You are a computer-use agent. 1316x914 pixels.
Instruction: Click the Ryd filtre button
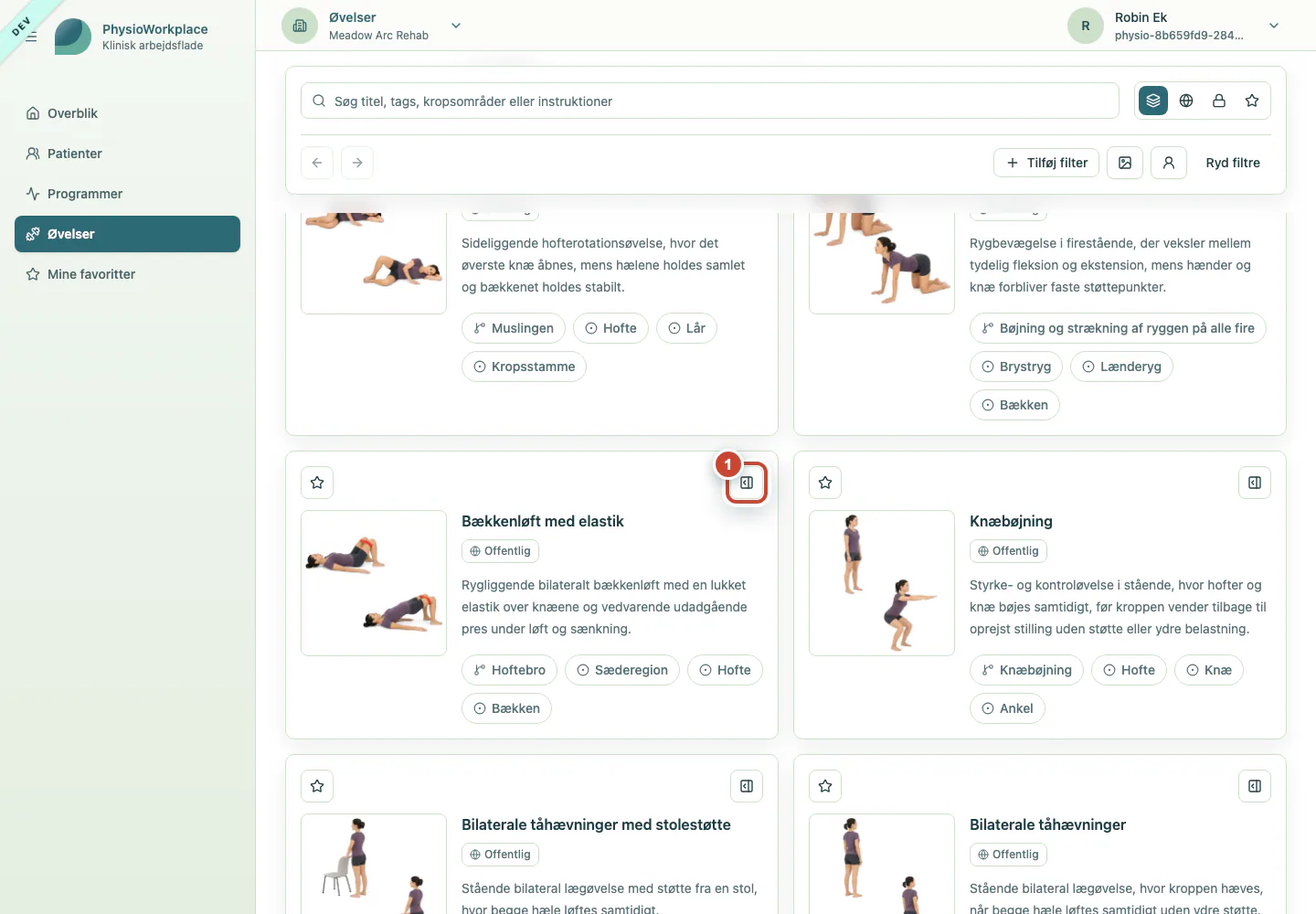(1233, 163)
